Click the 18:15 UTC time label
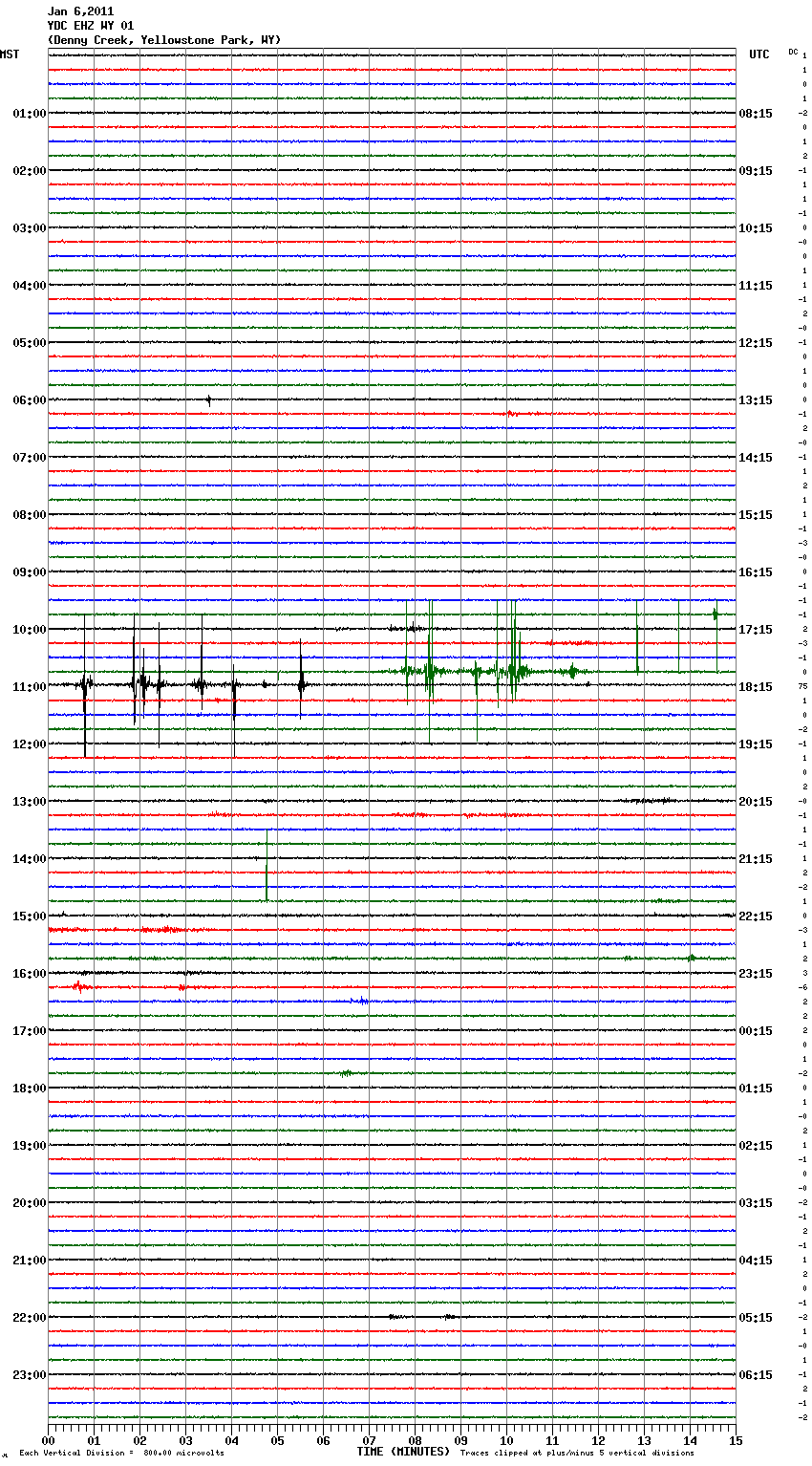 tap(756, 687)
